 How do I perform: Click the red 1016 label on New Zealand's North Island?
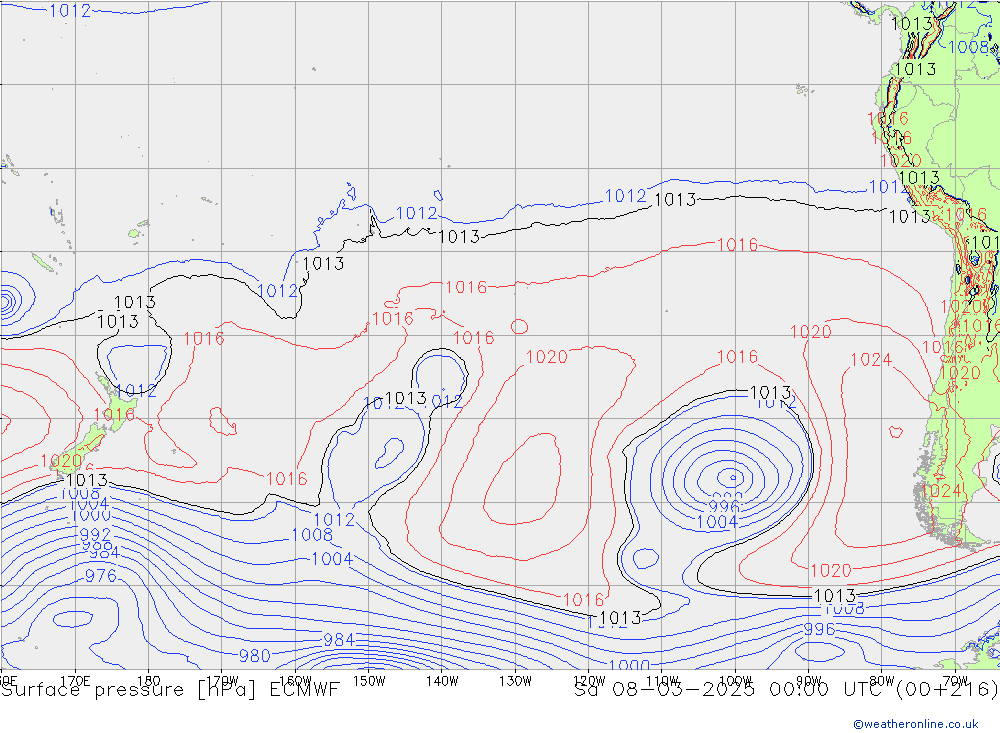(x=114, y=415)
